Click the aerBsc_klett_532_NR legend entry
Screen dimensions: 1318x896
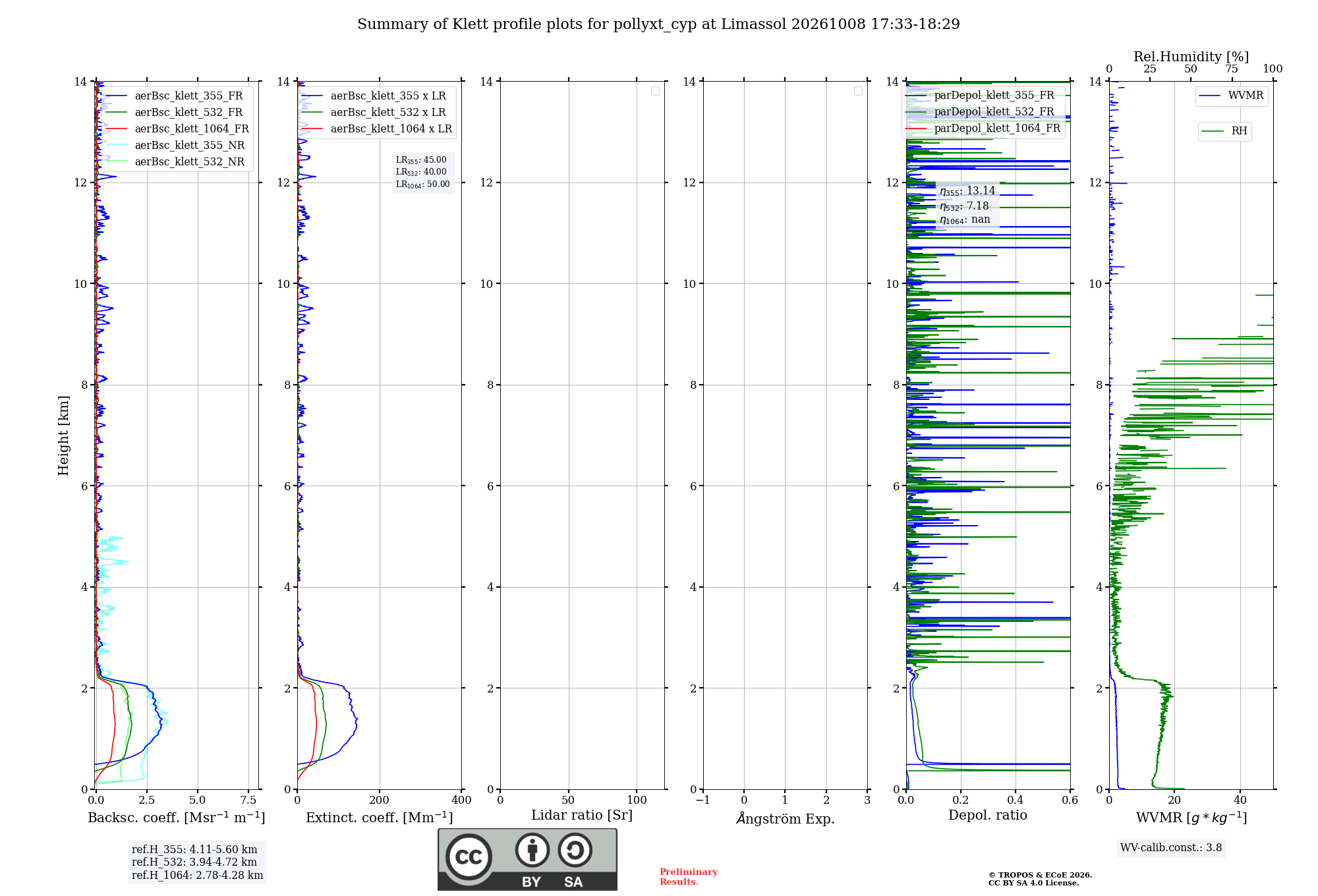point(175,161)
